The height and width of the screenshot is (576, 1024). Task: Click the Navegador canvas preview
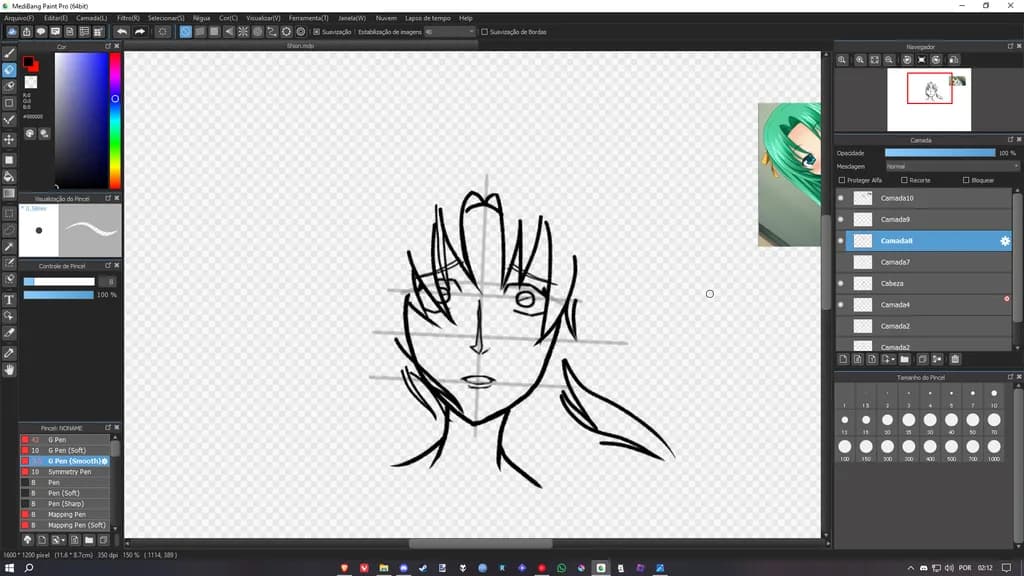pyautogui.click(x=929, y=99)
